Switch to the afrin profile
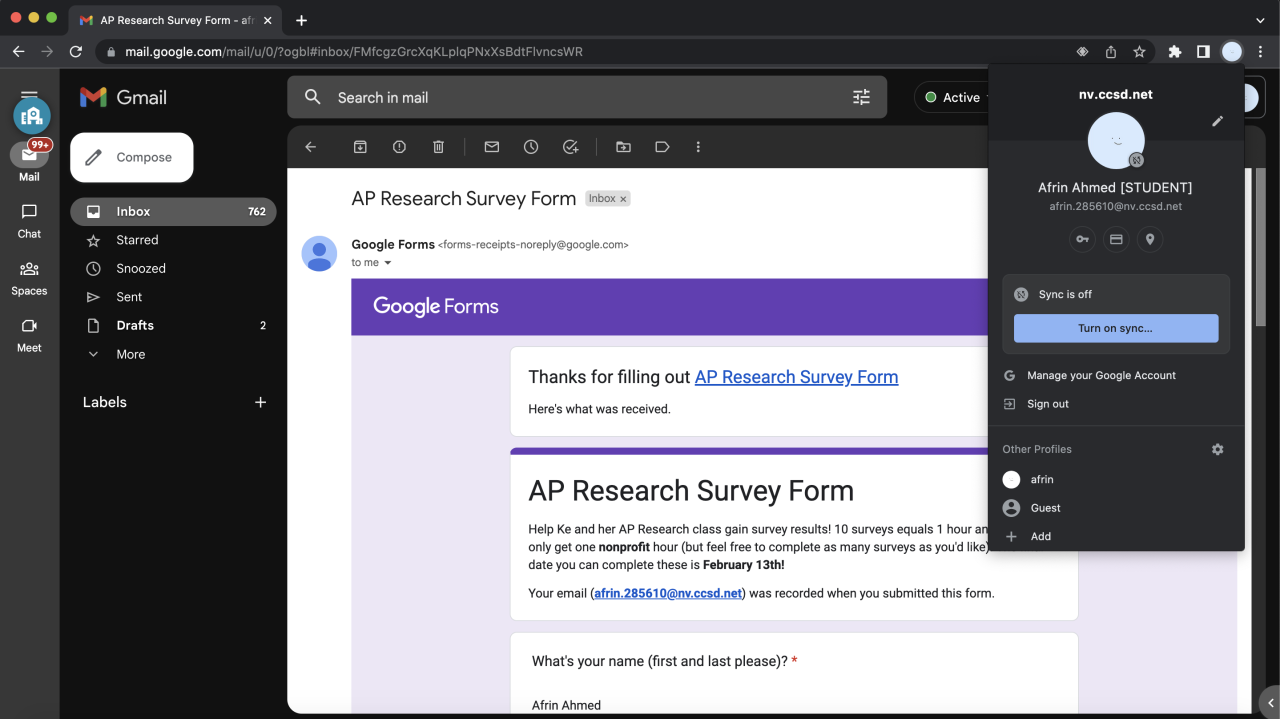 (1116, 479)
